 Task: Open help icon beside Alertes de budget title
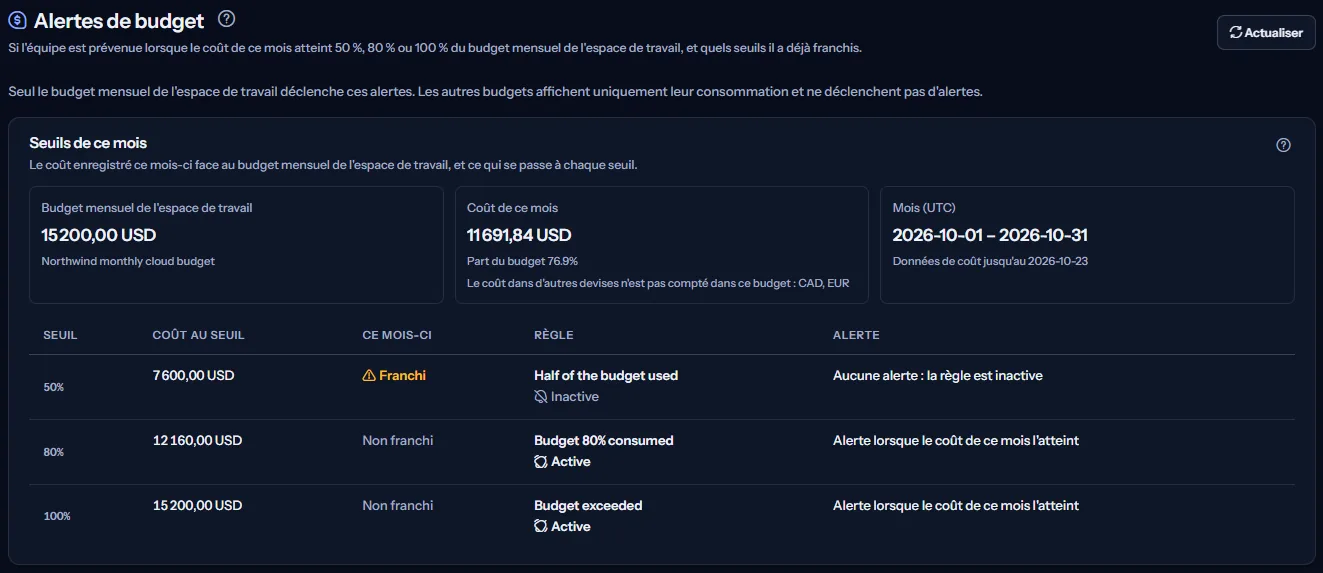(x=226, y=19)
